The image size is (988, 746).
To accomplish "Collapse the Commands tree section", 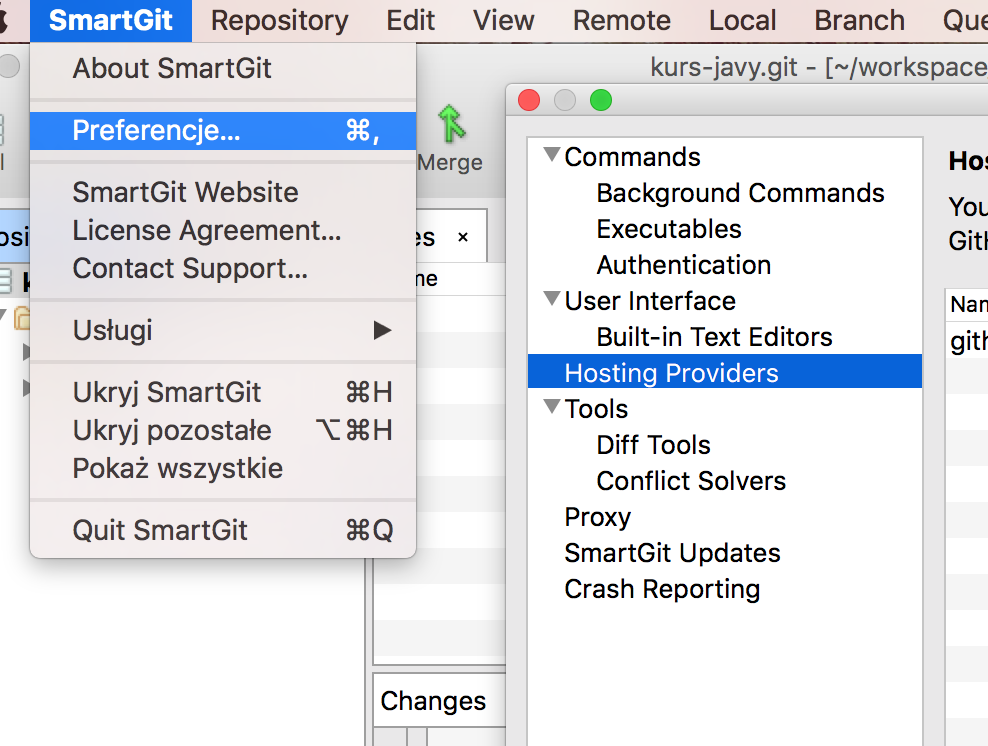I will 552,154.
